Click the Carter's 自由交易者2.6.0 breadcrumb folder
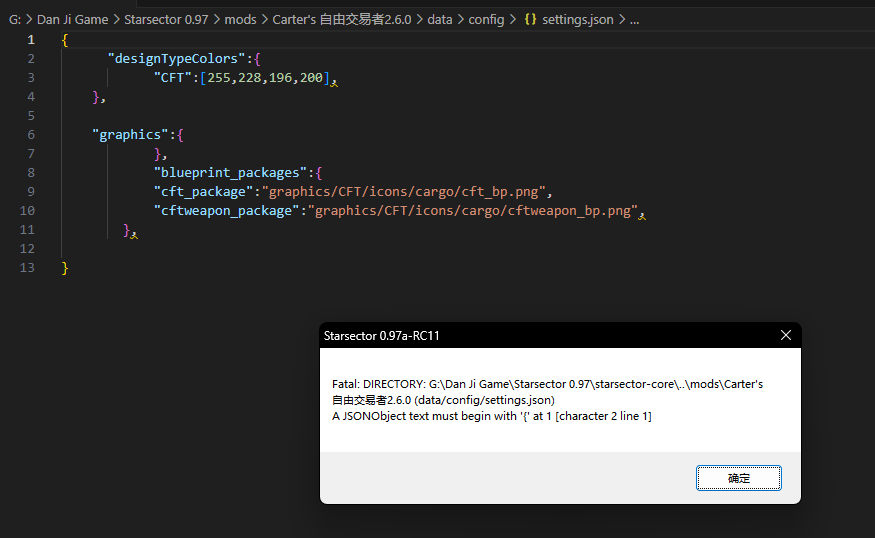This screenshot has width=875, height=538. click(341, 20)
